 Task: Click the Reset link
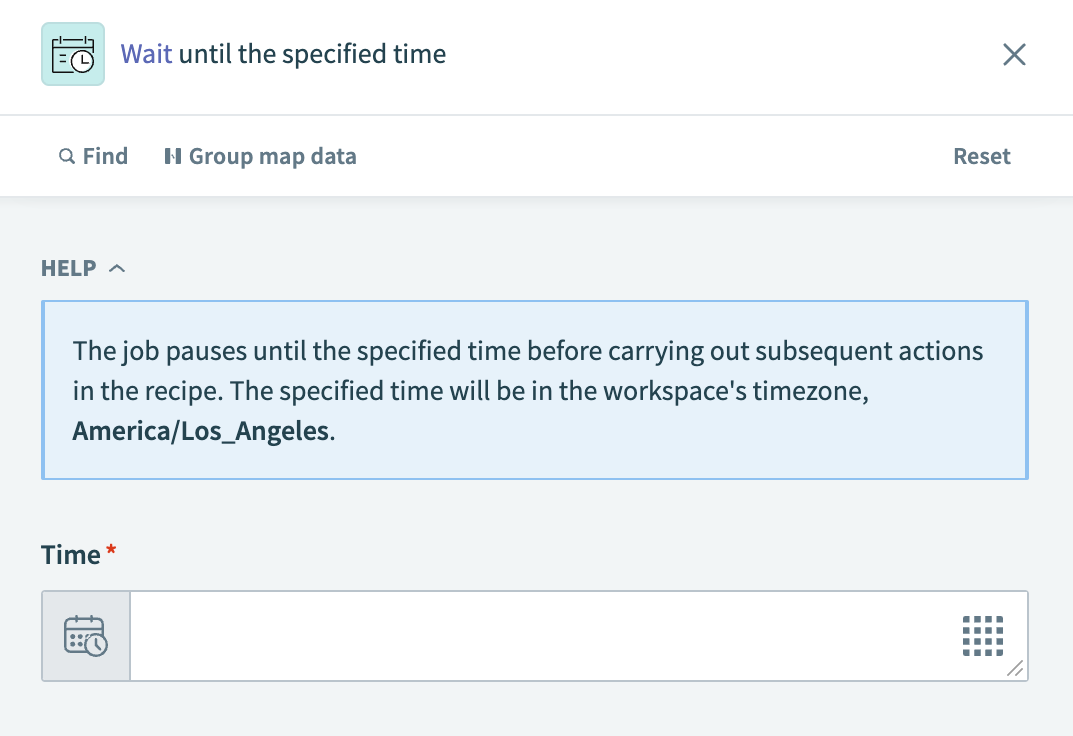point(981,156)
